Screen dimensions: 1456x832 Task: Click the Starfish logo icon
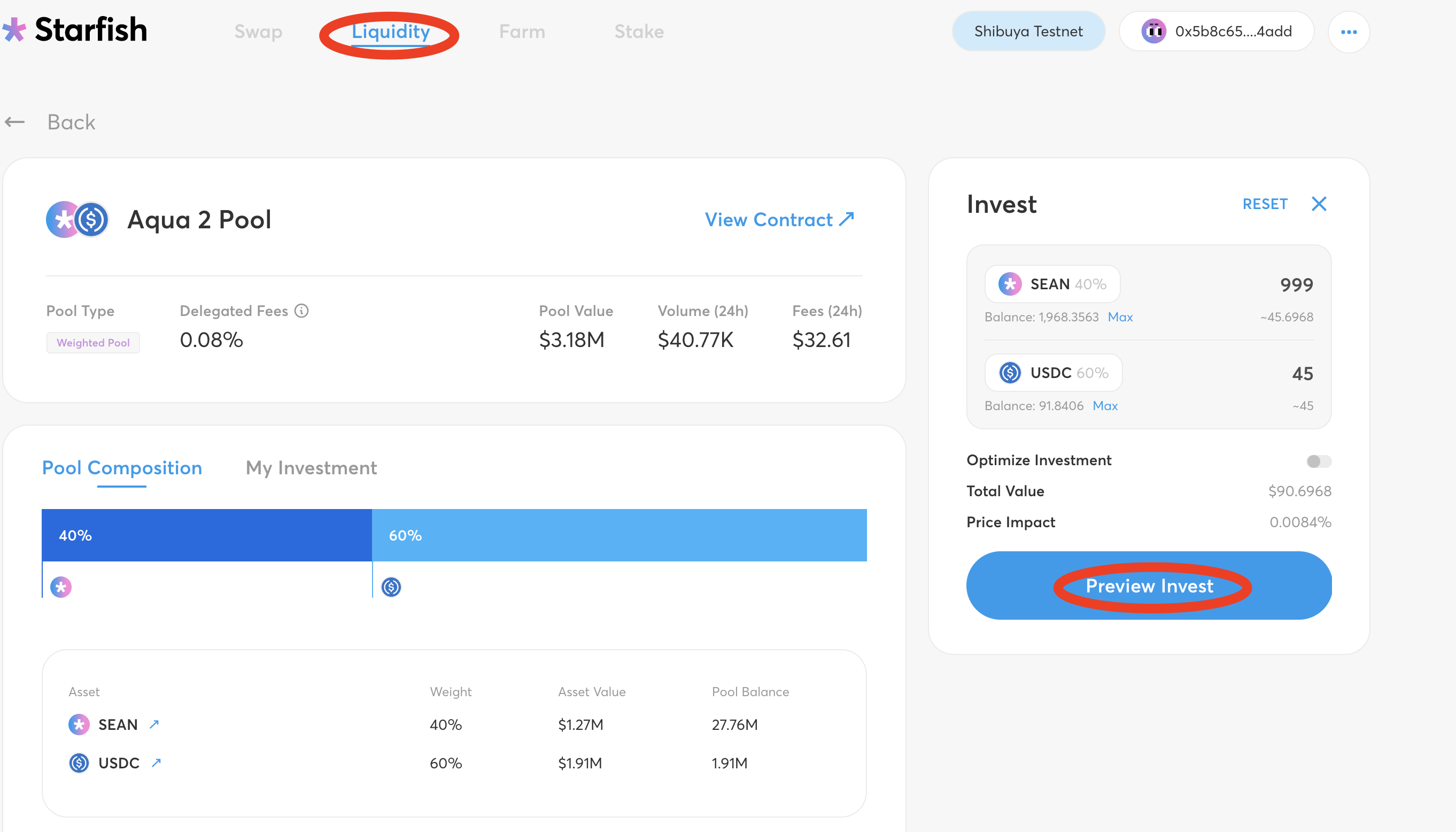pyautogui.click(x=14, y=30)
